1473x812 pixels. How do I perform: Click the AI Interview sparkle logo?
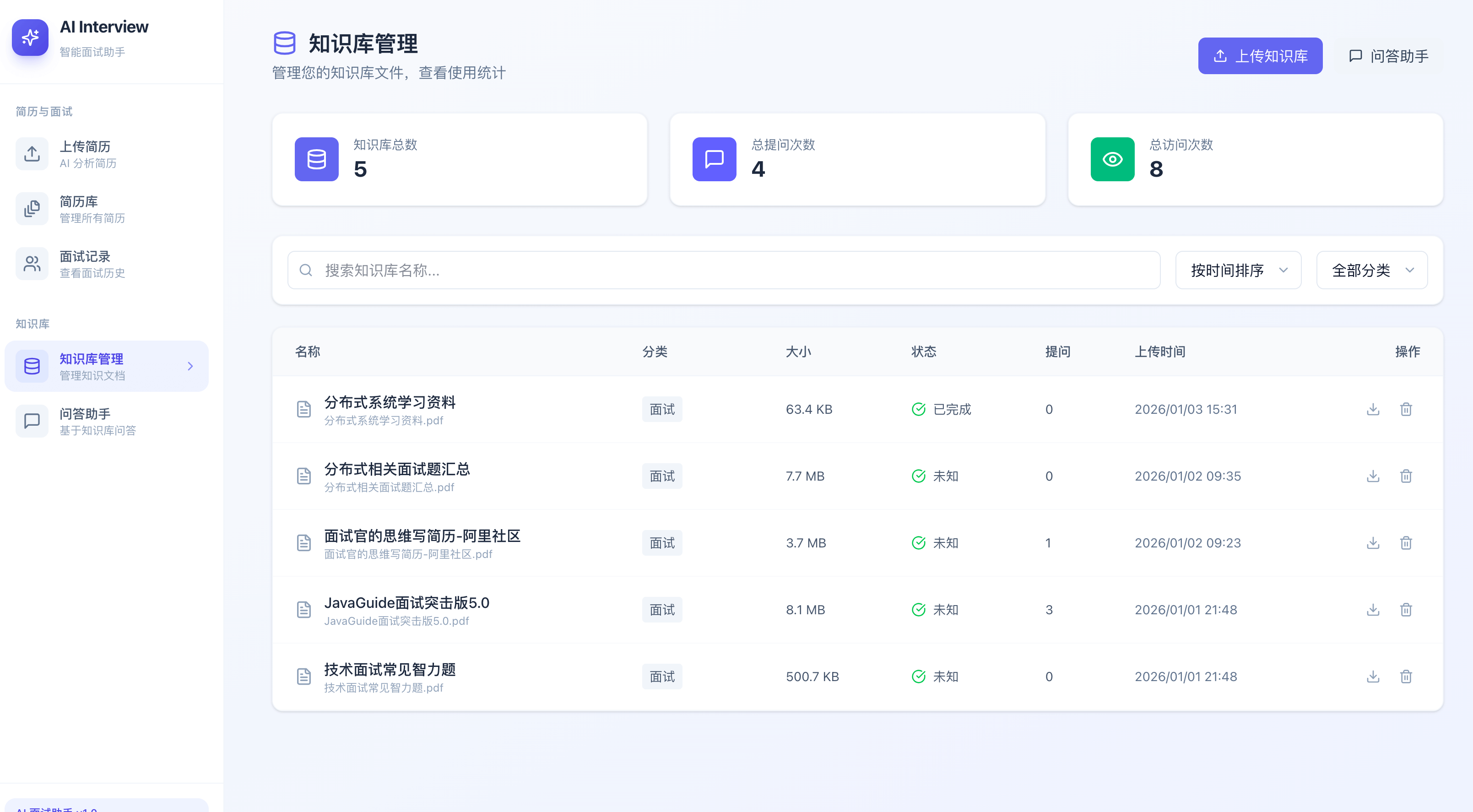point(30,37)
